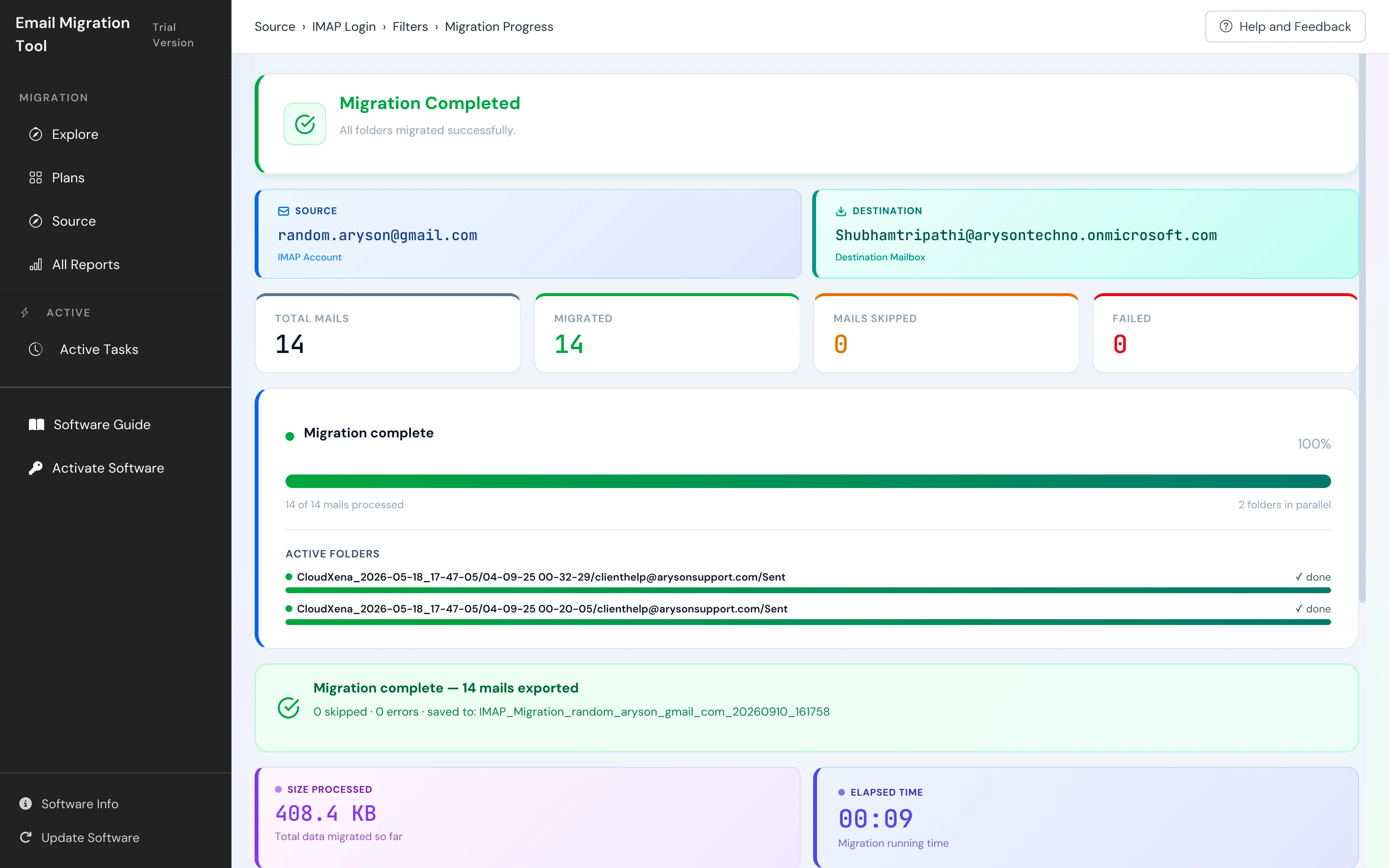This screenshot has height=868, width=1389.
Task: Go back to IMAP Login breadcrumb
Action: [x=344, y=27]
